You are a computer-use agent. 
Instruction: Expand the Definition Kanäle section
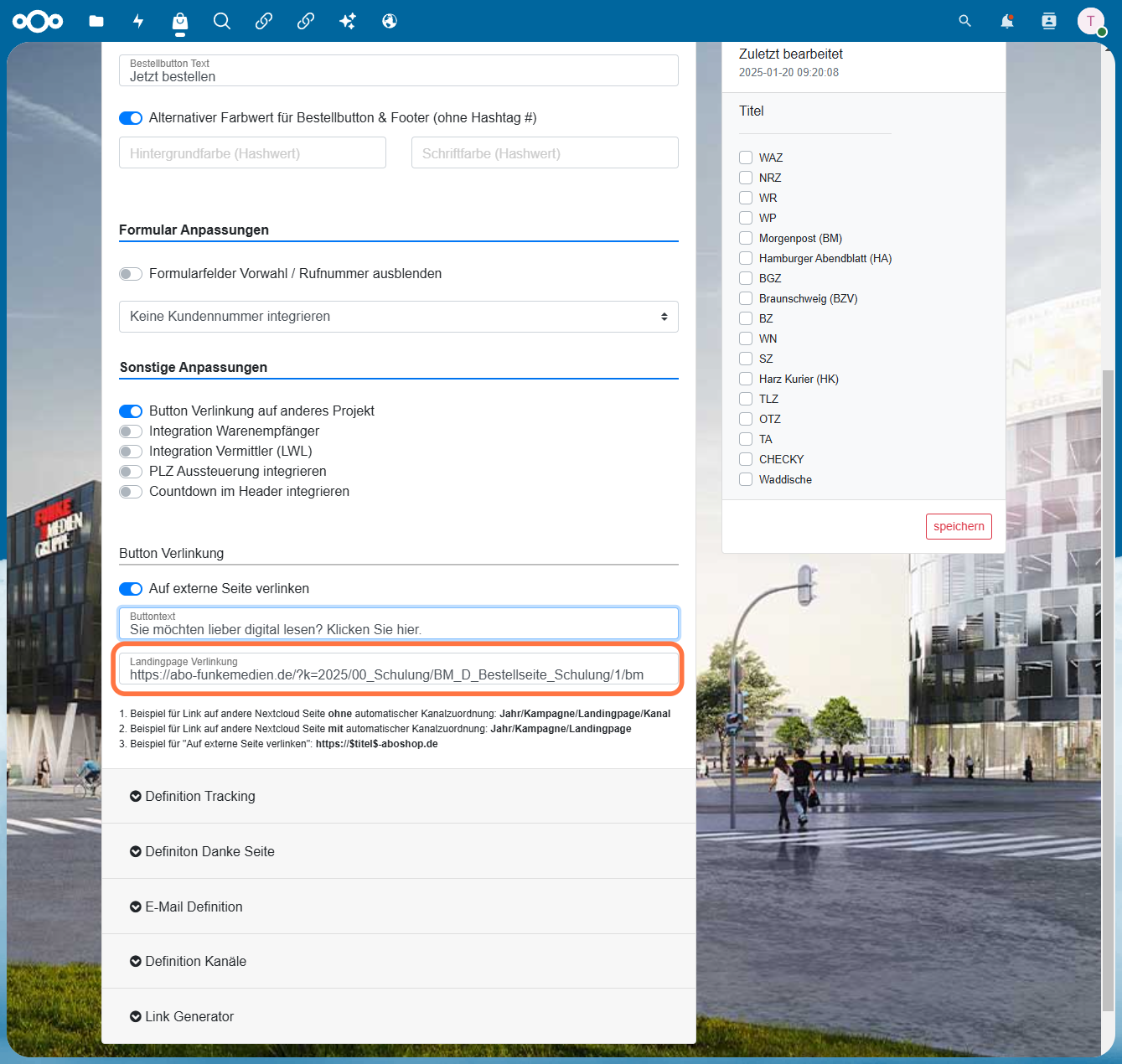click(399, 961)
